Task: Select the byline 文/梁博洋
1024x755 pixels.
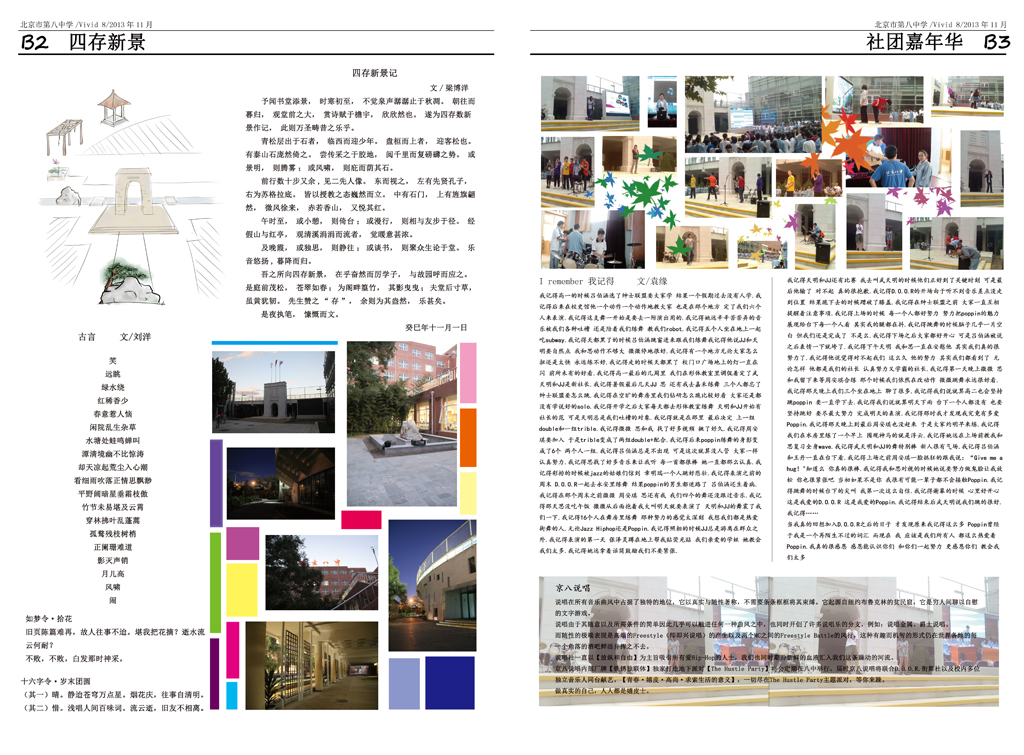Action: 449,88
